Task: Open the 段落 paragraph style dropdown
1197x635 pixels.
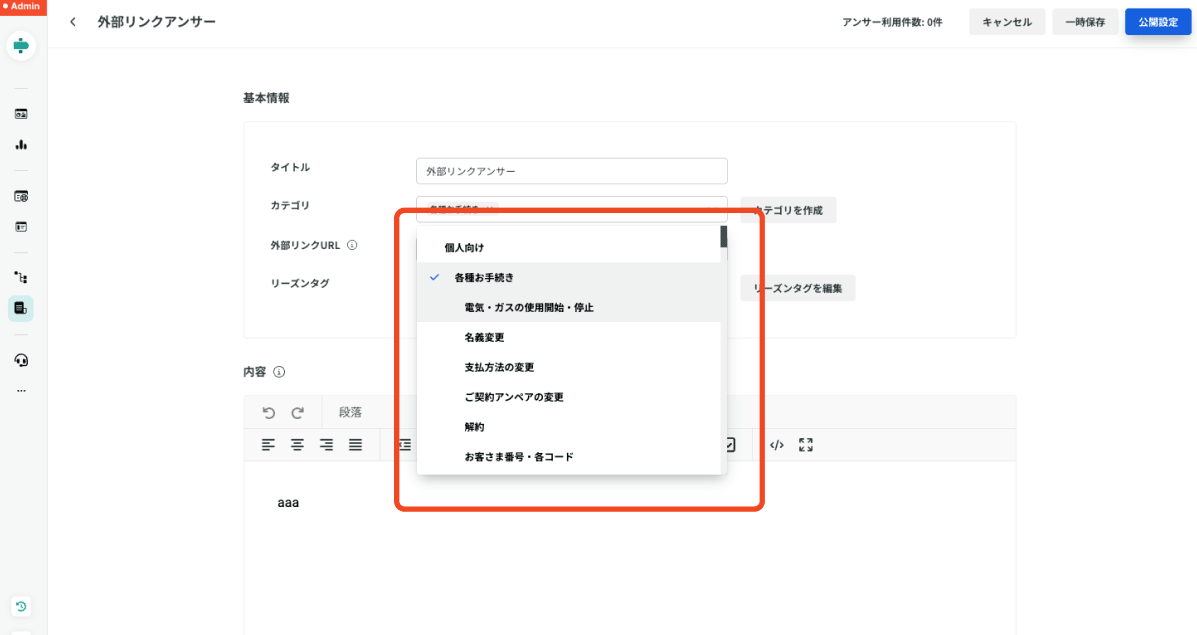Action: click(x=350, y=412)
